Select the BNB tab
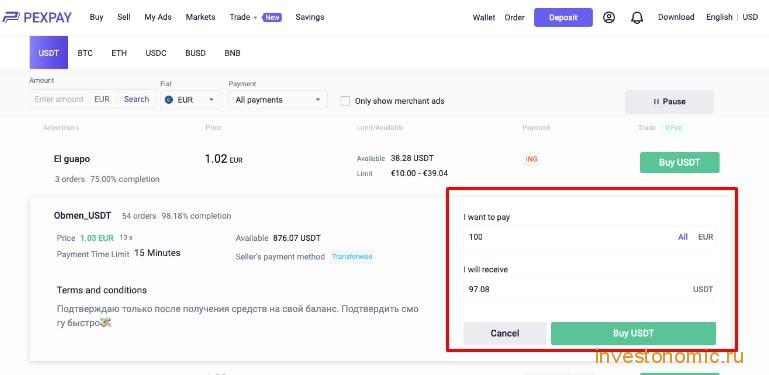This screenshot has width=769, height=375. tap(232, 53)
